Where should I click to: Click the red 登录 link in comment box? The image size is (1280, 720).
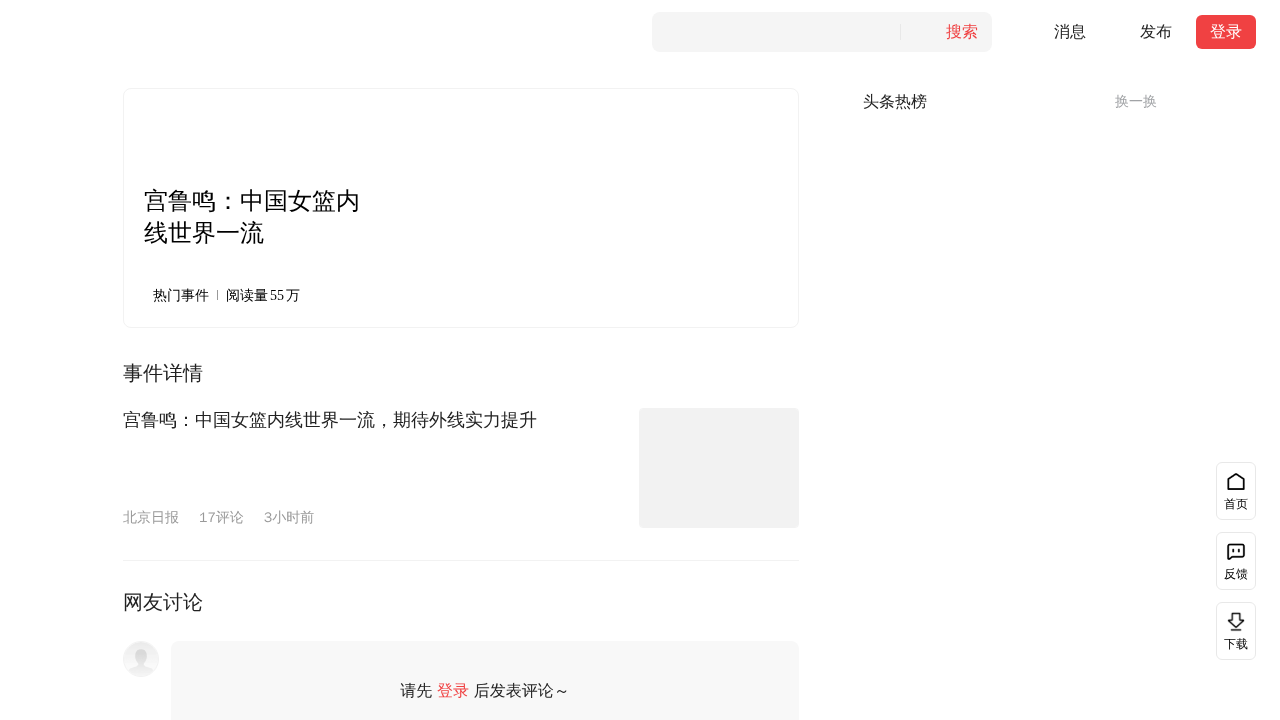pos(452,690)
